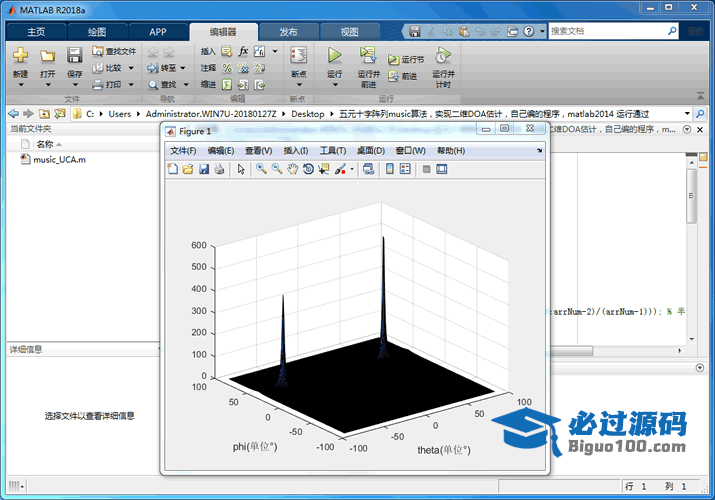Click Run Section (运行节) button
The image size is (715, 500).
[406, 59]
